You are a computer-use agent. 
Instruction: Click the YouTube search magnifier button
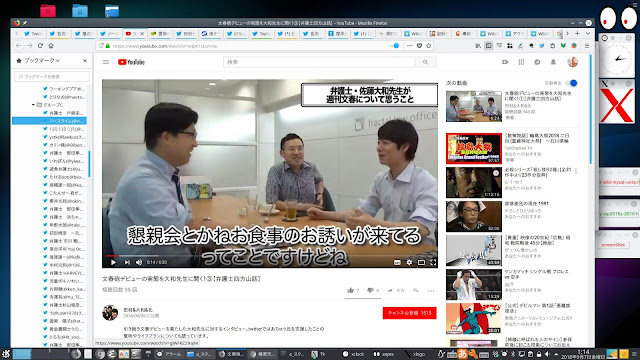425,62
